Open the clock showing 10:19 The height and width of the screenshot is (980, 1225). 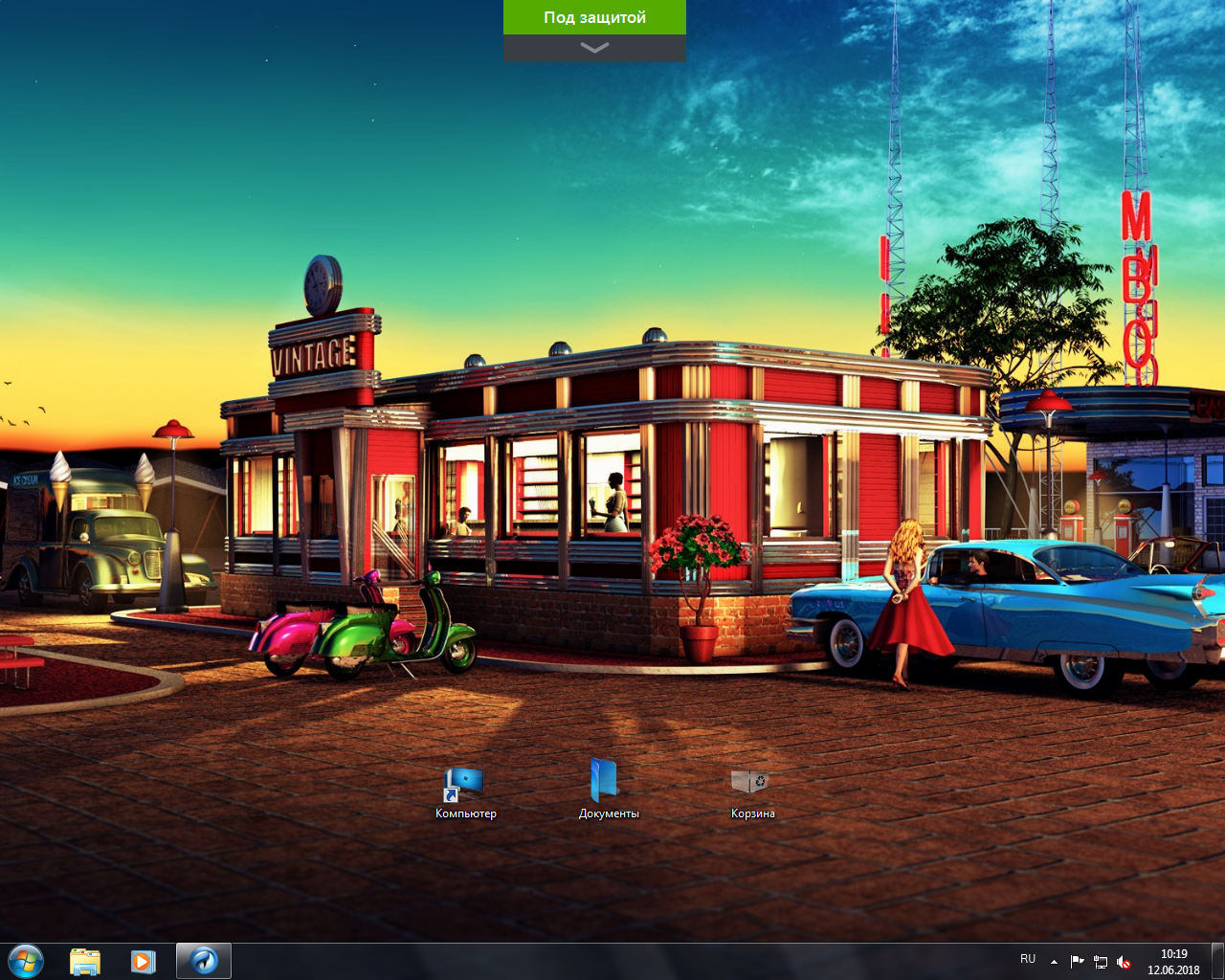pos(1173,954)
